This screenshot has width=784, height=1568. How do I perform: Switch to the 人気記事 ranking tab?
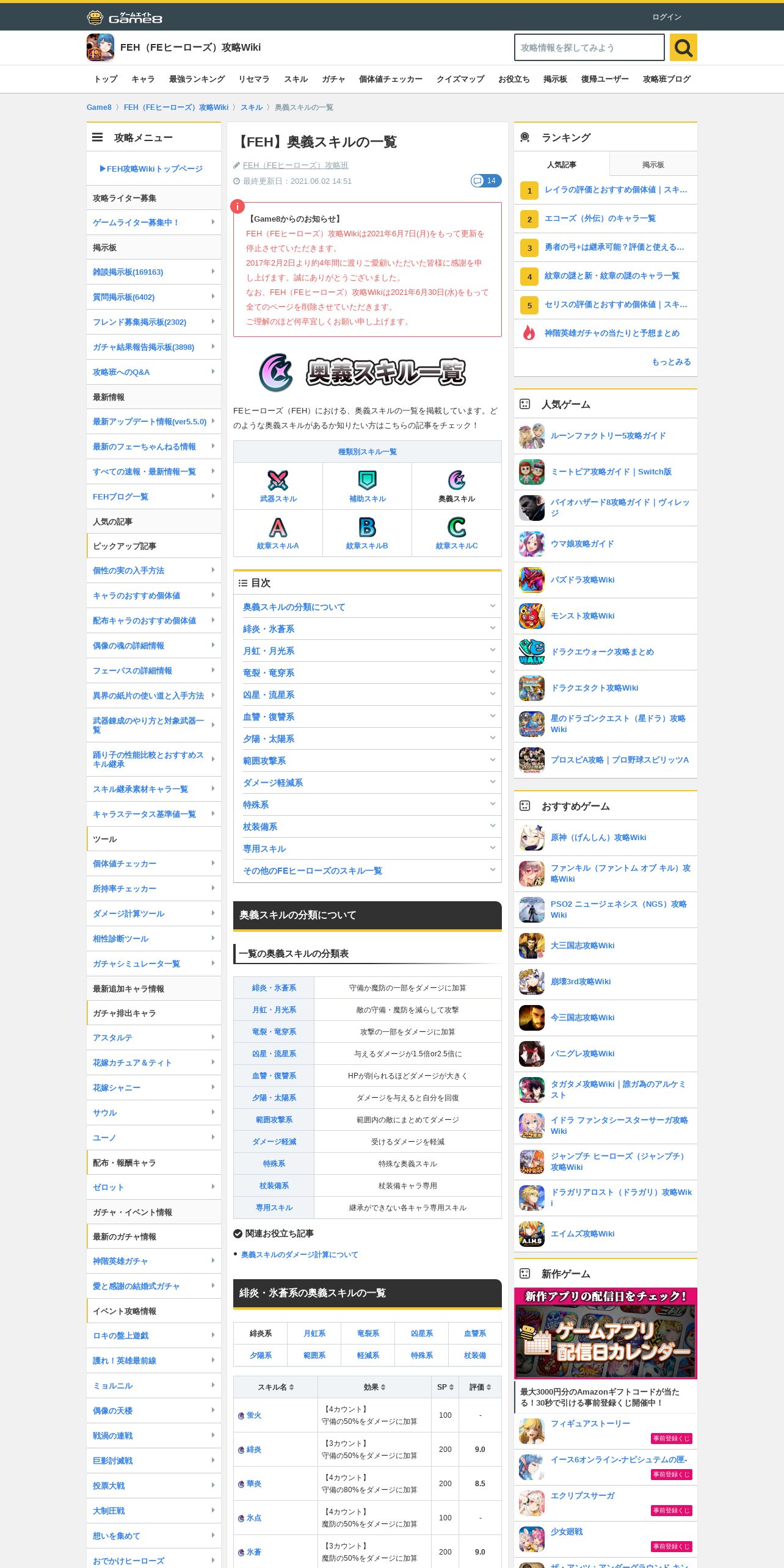[562, 165]
